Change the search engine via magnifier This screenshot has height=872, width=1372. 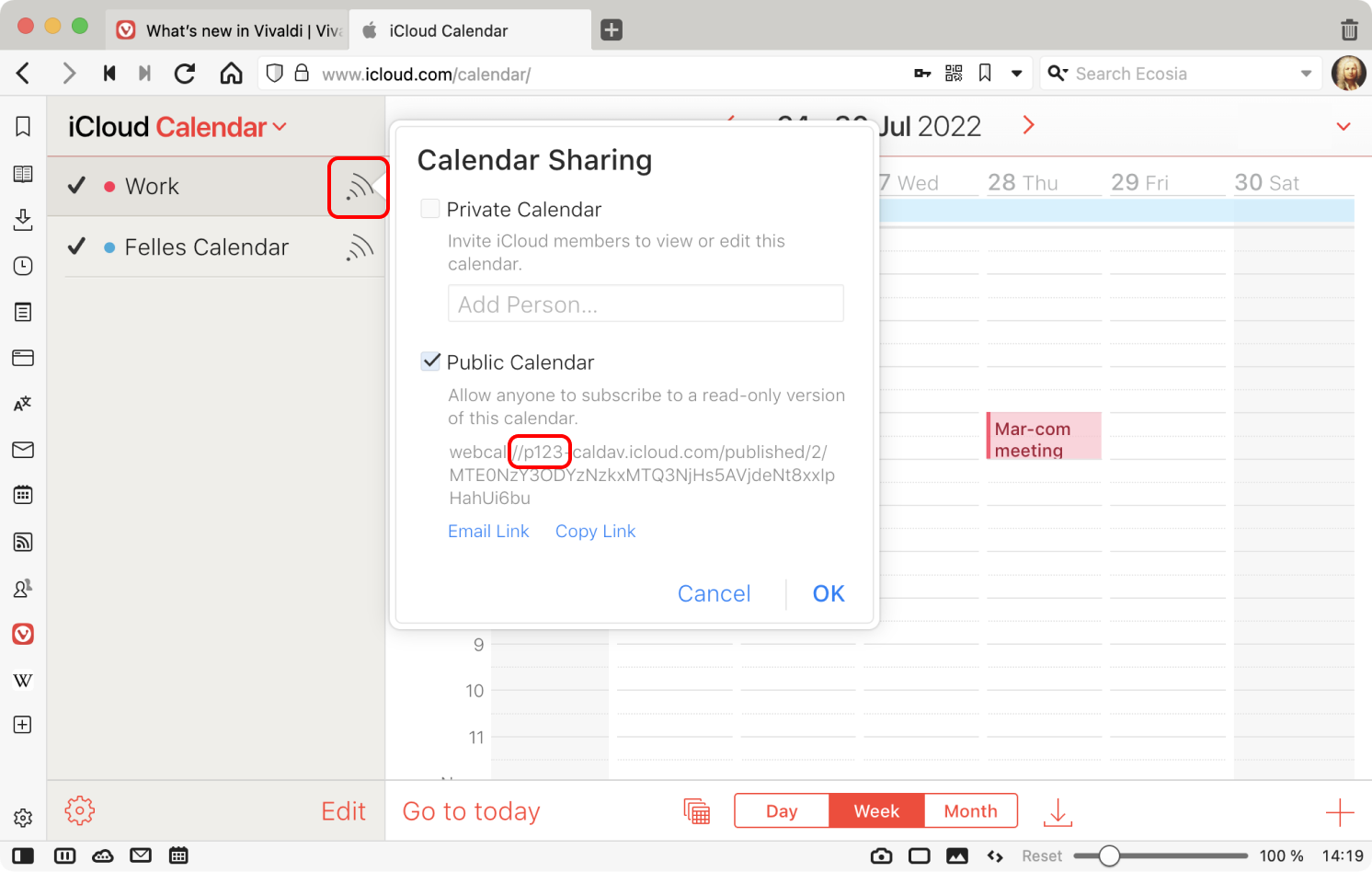(1058, 74)
